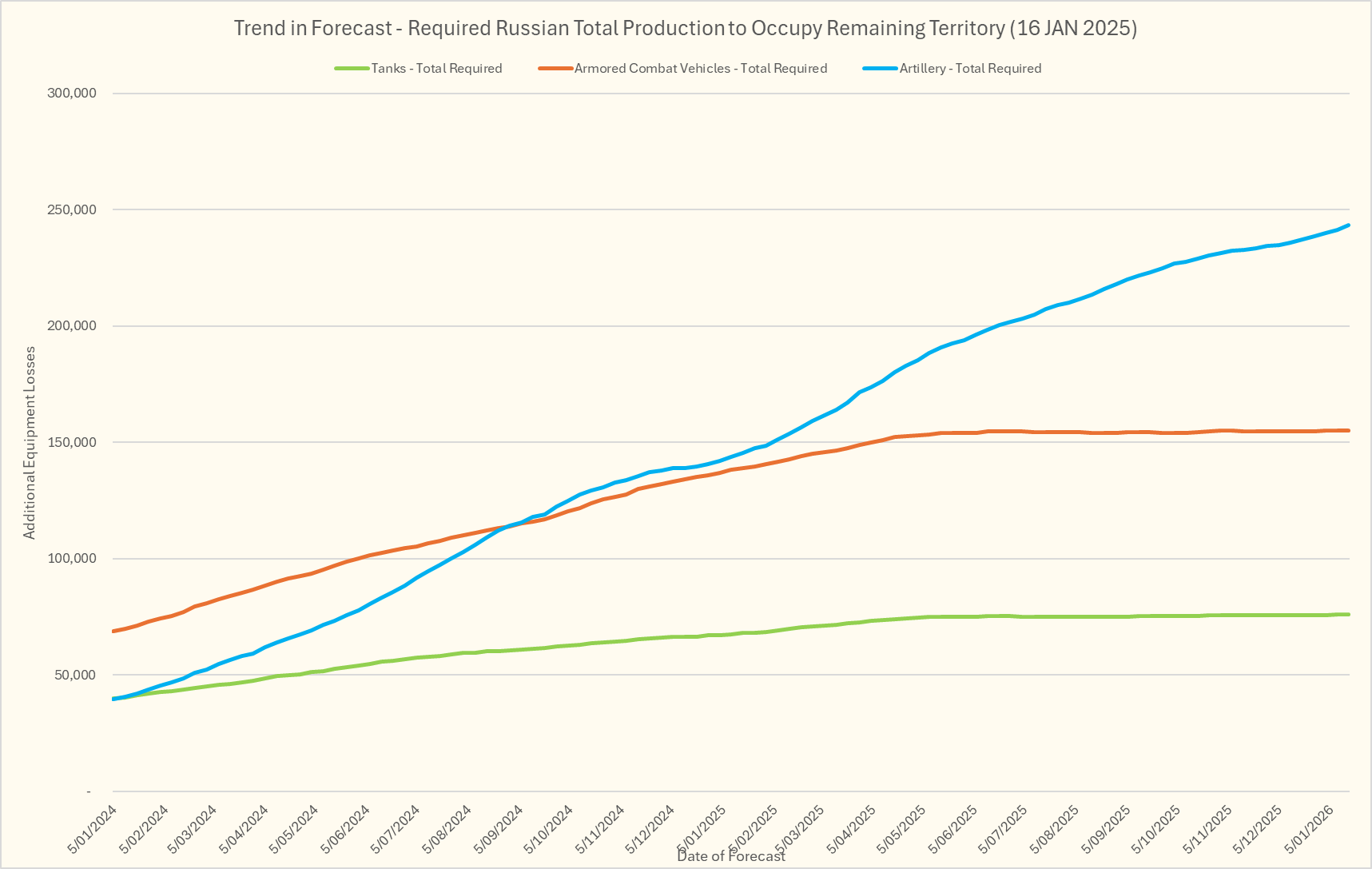Click the orange legend line marker
Image resolution: width=1372 pixels, height=869 pixels.
pos(555,69)
